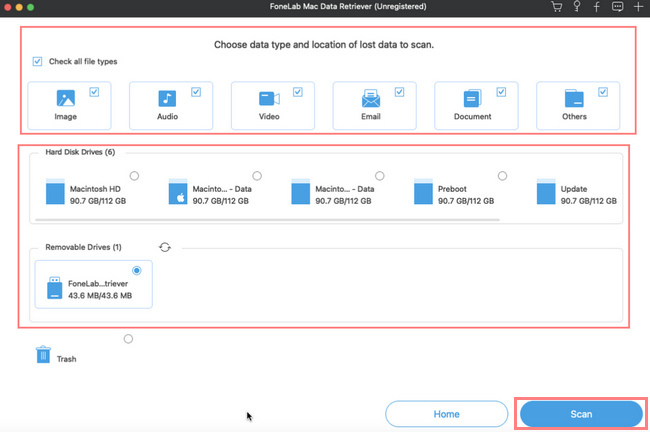Image resolution: width=650 pixels, height=432 pixels.
Task: Select the Video camera icon
Action: tap(269, 99)
